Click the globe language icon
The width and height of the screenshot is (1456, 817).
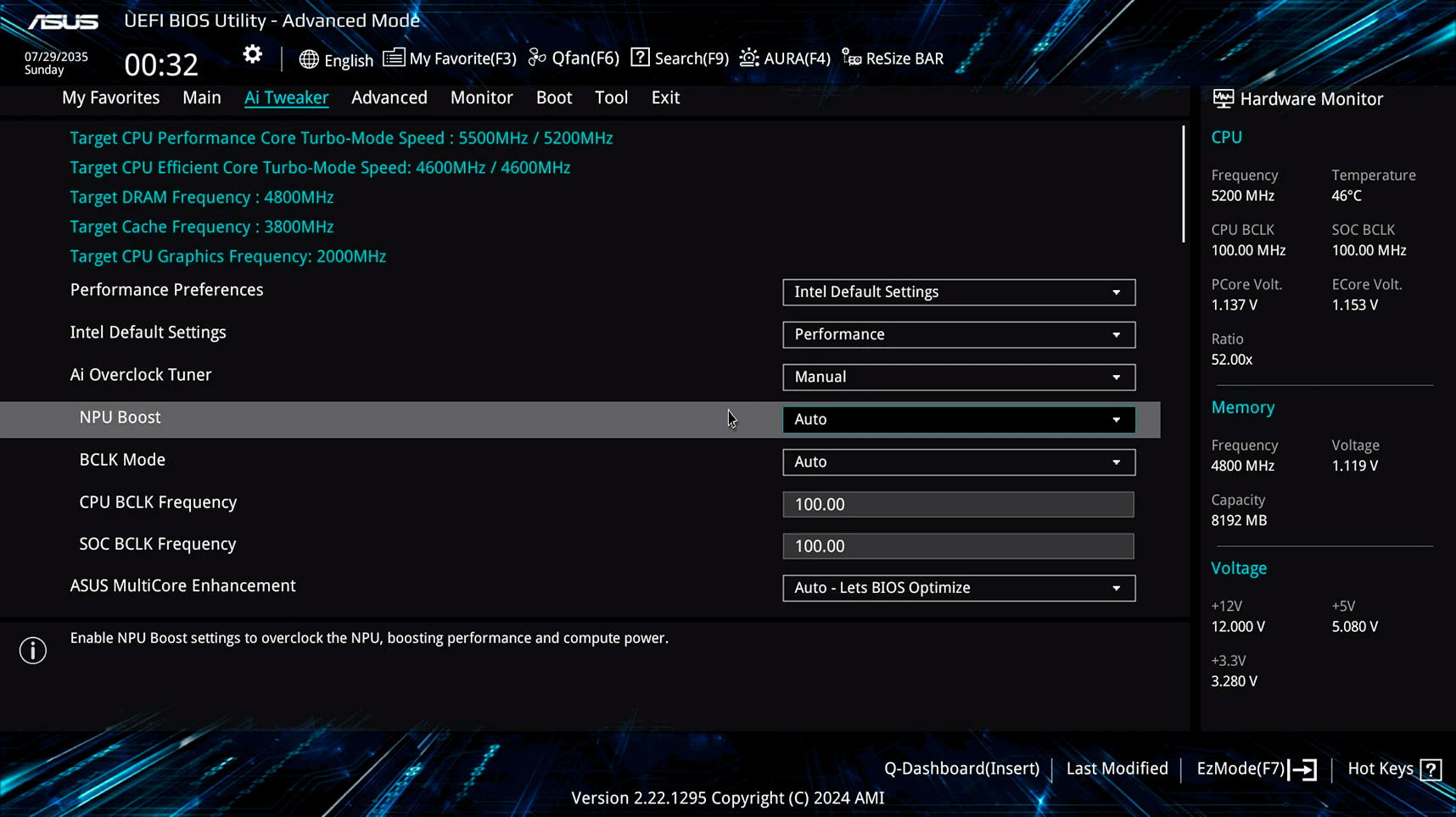(309, 59)
